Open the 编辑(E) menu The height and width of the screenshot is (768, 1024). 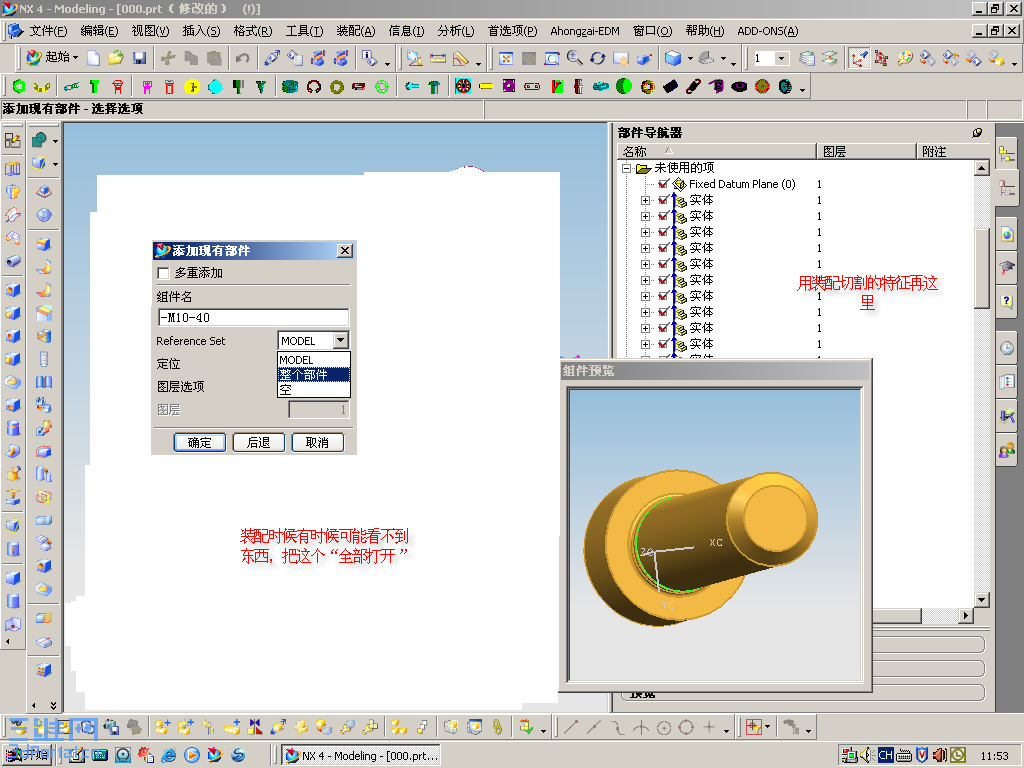tap(99, 31)
